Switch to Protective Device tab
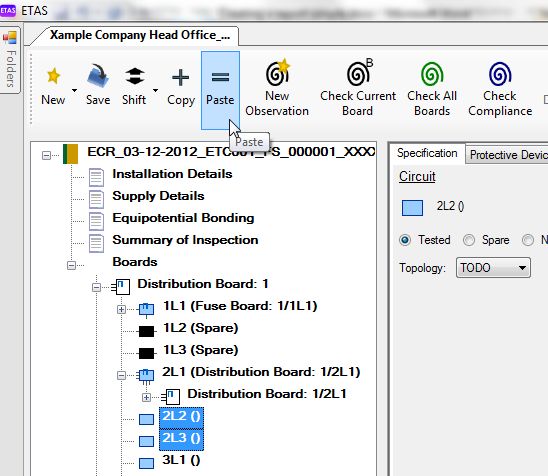 pos(508,154)
